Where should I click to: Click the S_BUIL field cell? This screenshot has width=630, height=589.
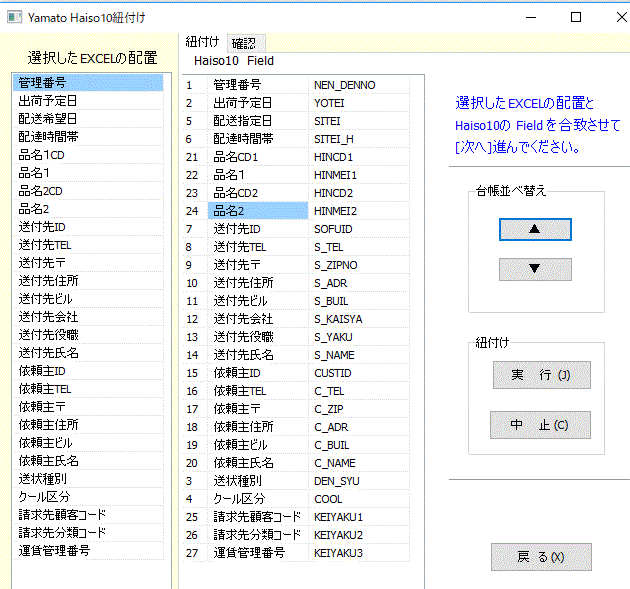tap(359, 301)
